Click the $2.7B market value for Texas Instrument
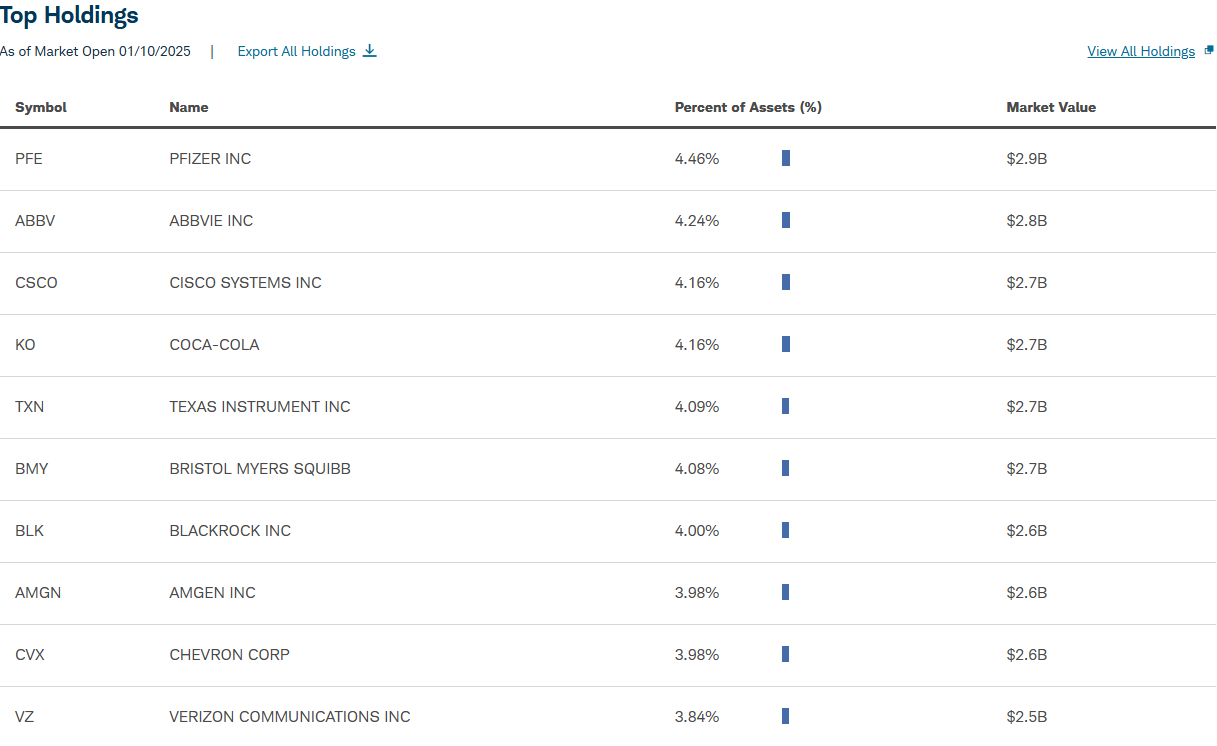The image size is (1217, 746). click(x=1027, y=406)
